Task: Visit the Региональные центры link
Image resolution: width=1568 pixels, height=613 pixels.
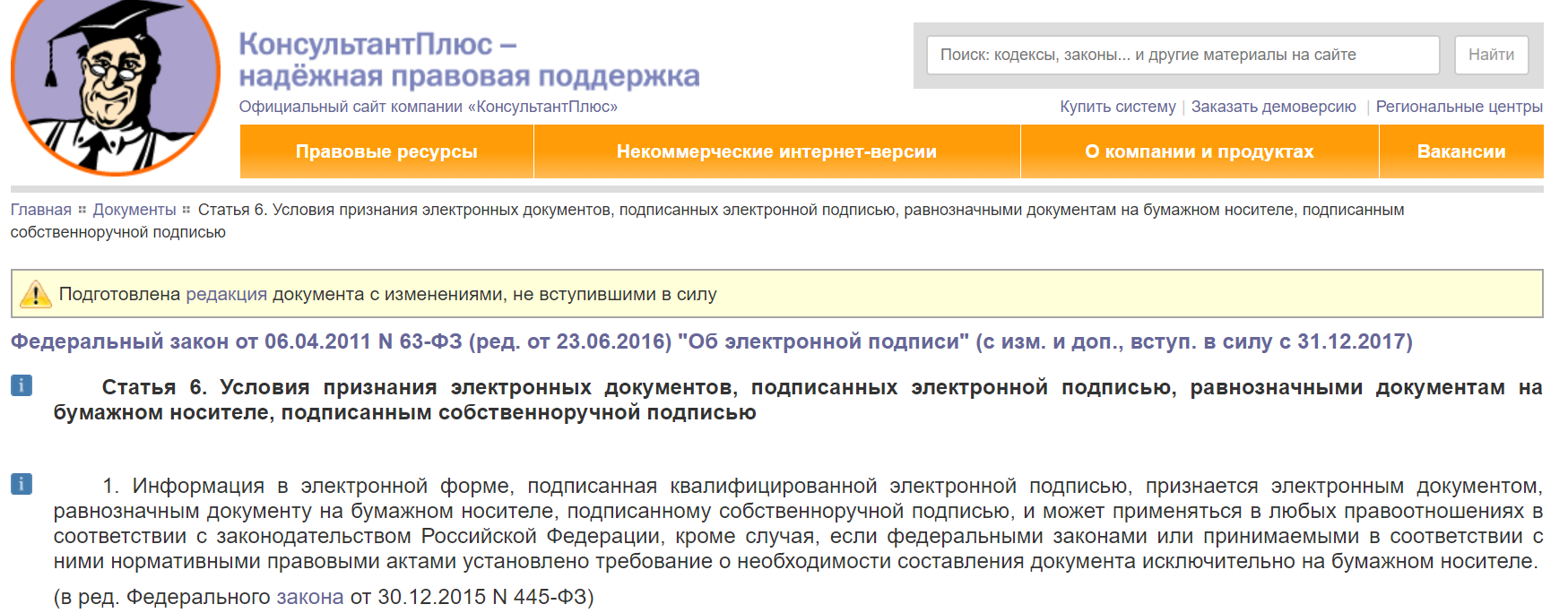Action: 1459,107
